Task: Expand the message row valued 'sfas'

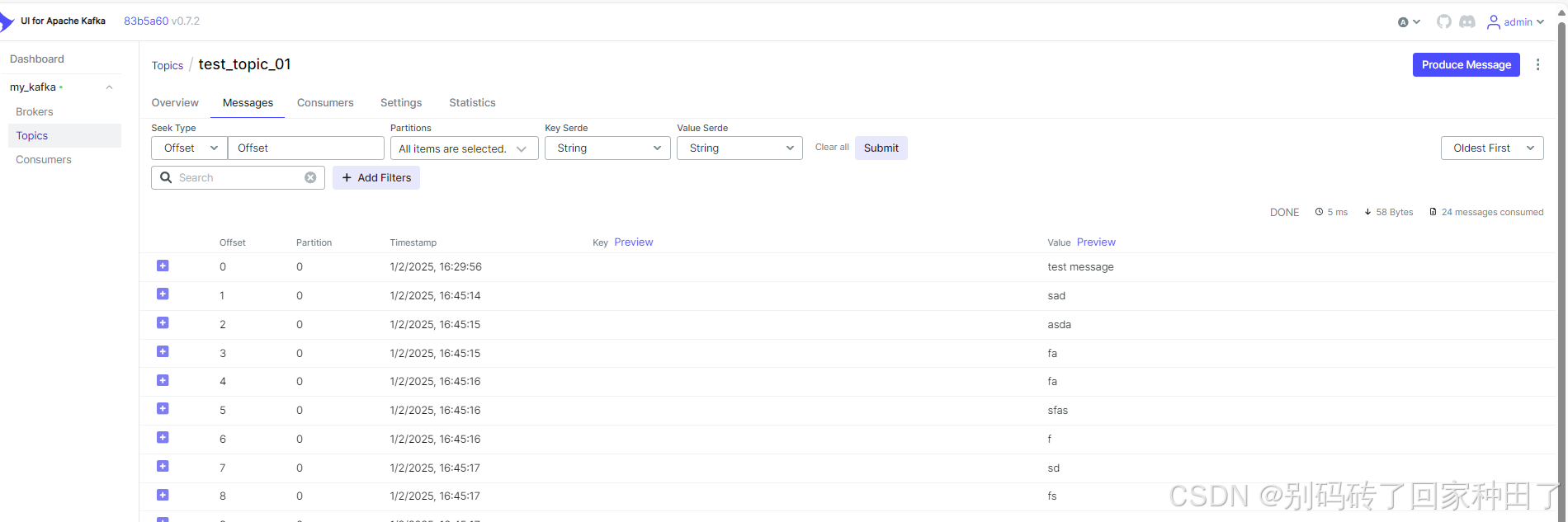Action: pos(163,409)
